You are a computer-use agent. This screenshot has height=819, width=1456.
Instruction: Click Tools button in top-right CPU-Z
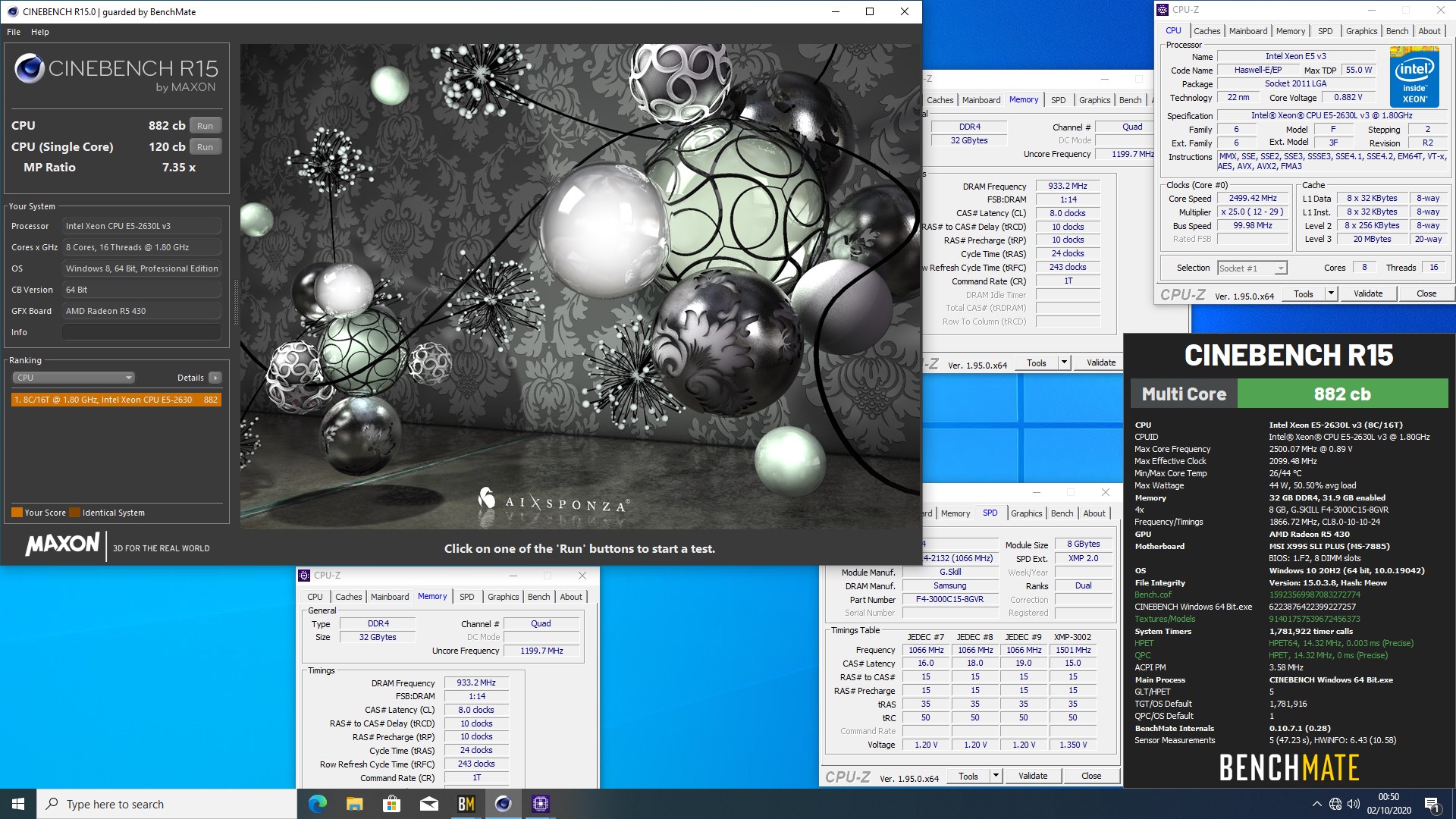1303,294
